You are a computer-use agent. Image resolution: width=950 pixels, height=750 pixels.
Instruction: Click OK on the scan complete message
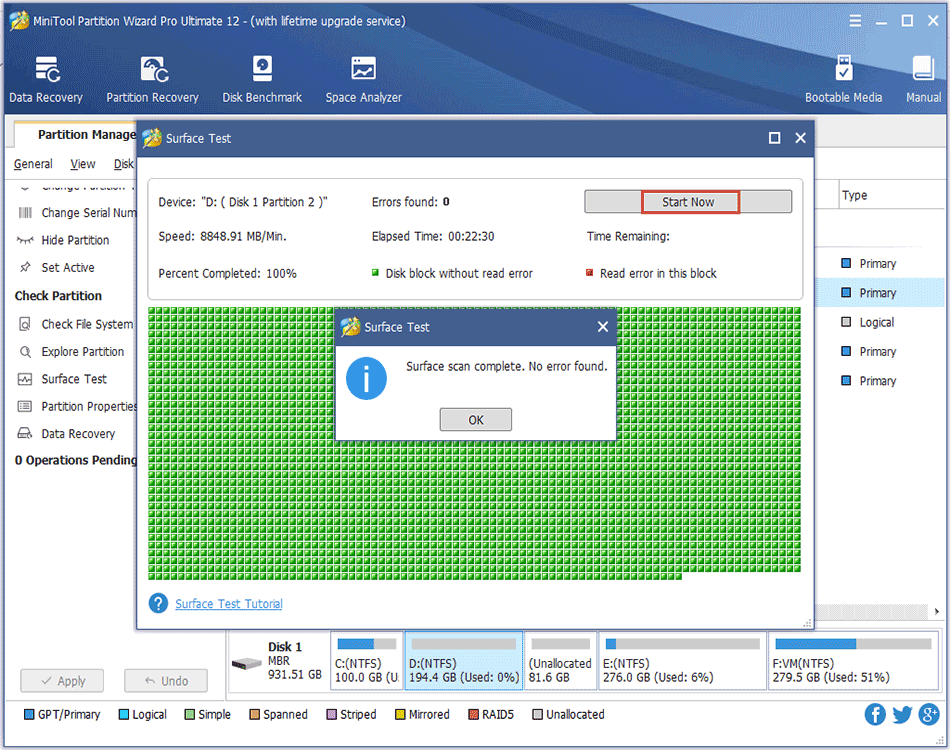(475, 419)
